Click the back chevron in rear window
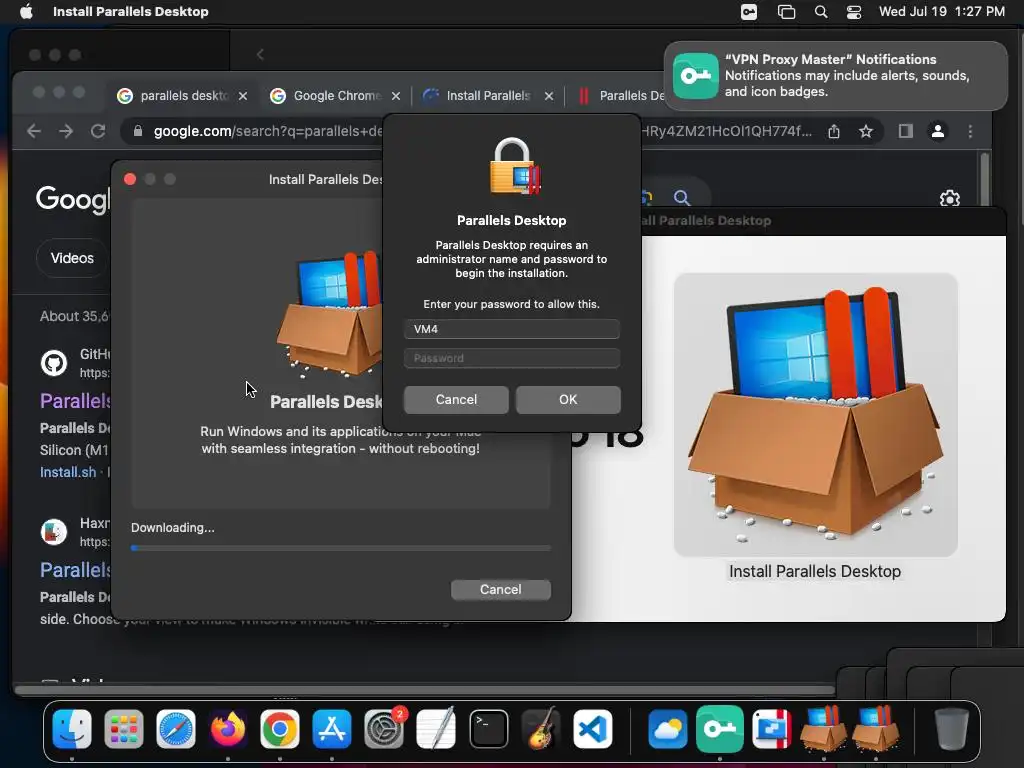1024x768 pixels. [260, 55]
